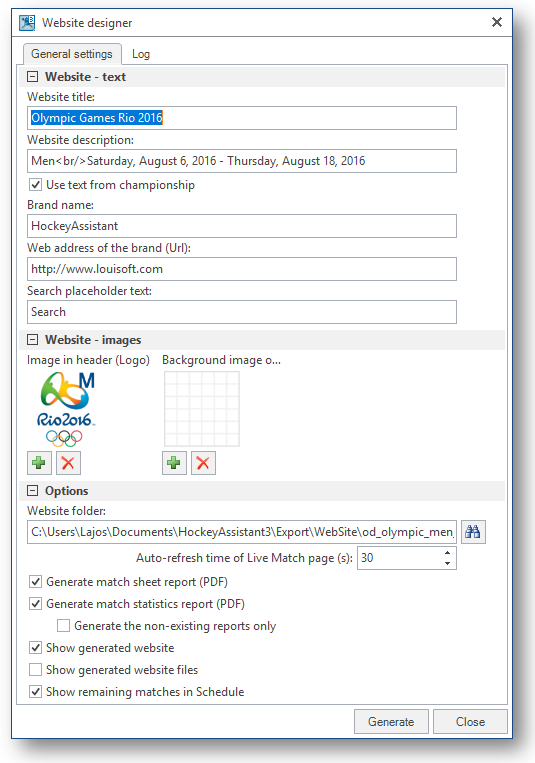This screenshot has width=535, height=763.
Task: Add a header logo image with green plus
Action: click(x=39, y=463)
